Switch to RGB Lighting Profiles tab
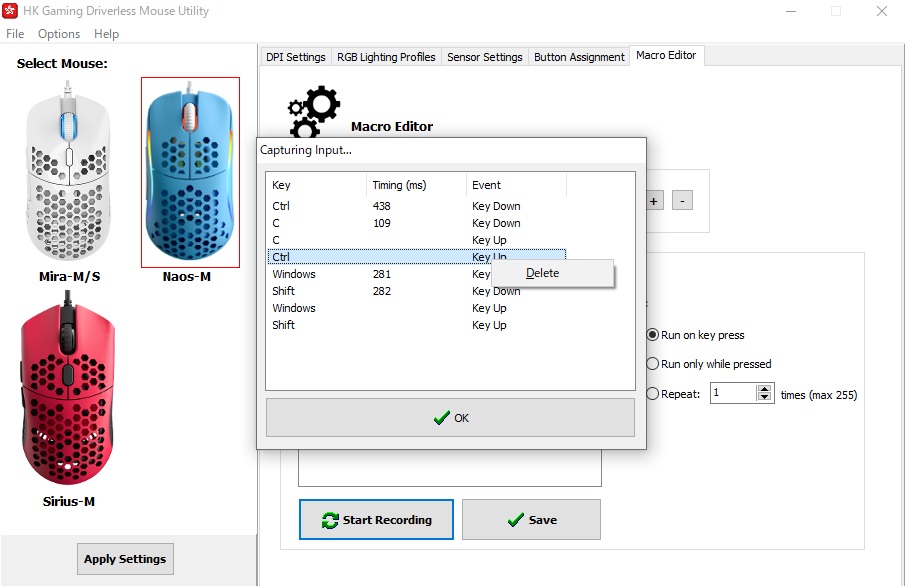 click(x=386, y=57)
